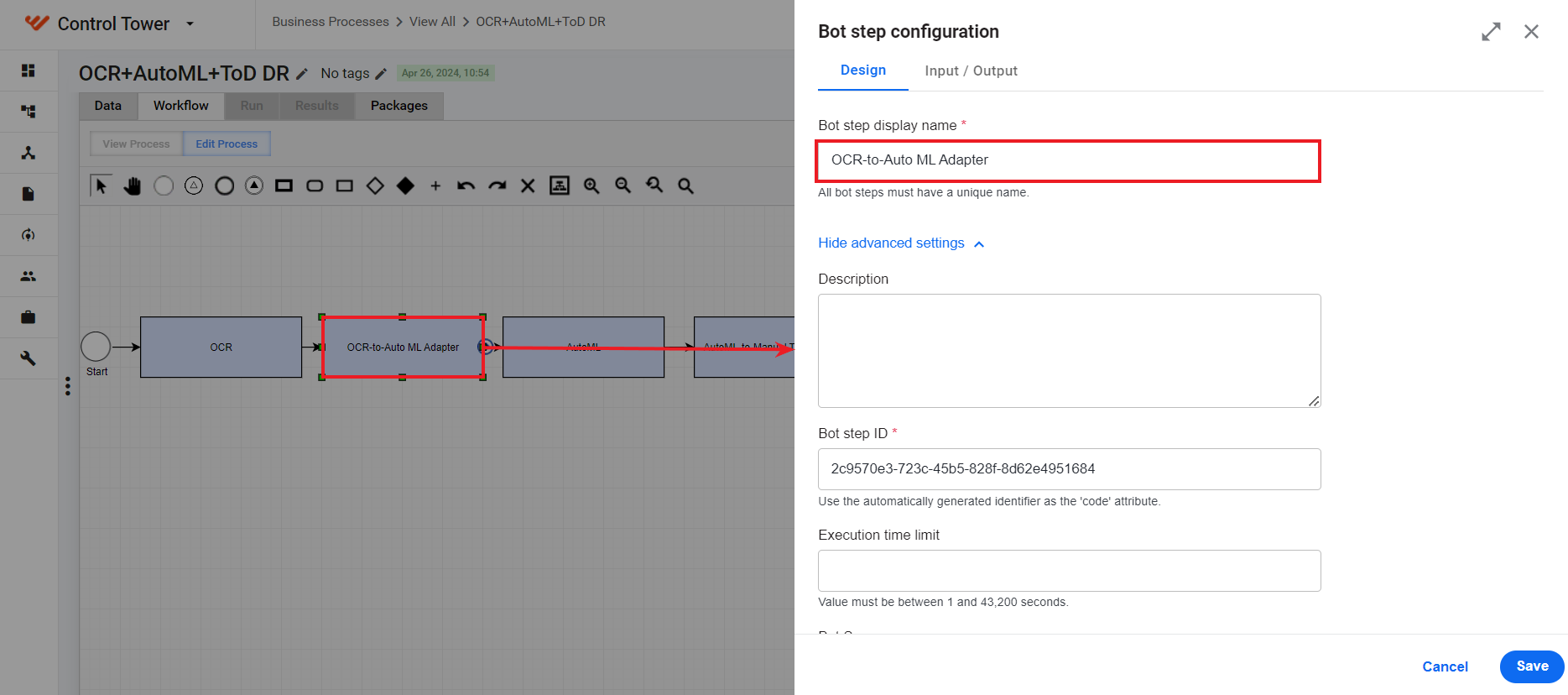The width and height of the screenshot is (1568, 695).
Task: Switch to the Input / Output tab
Action: [972, 71]
